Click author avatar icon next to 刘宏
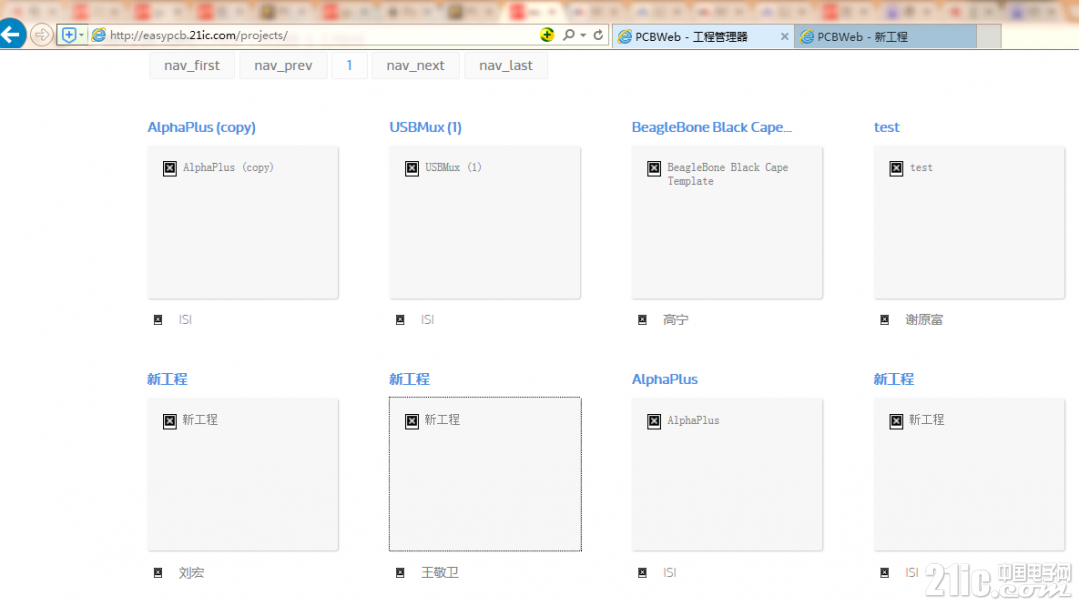 pos(158,573)
